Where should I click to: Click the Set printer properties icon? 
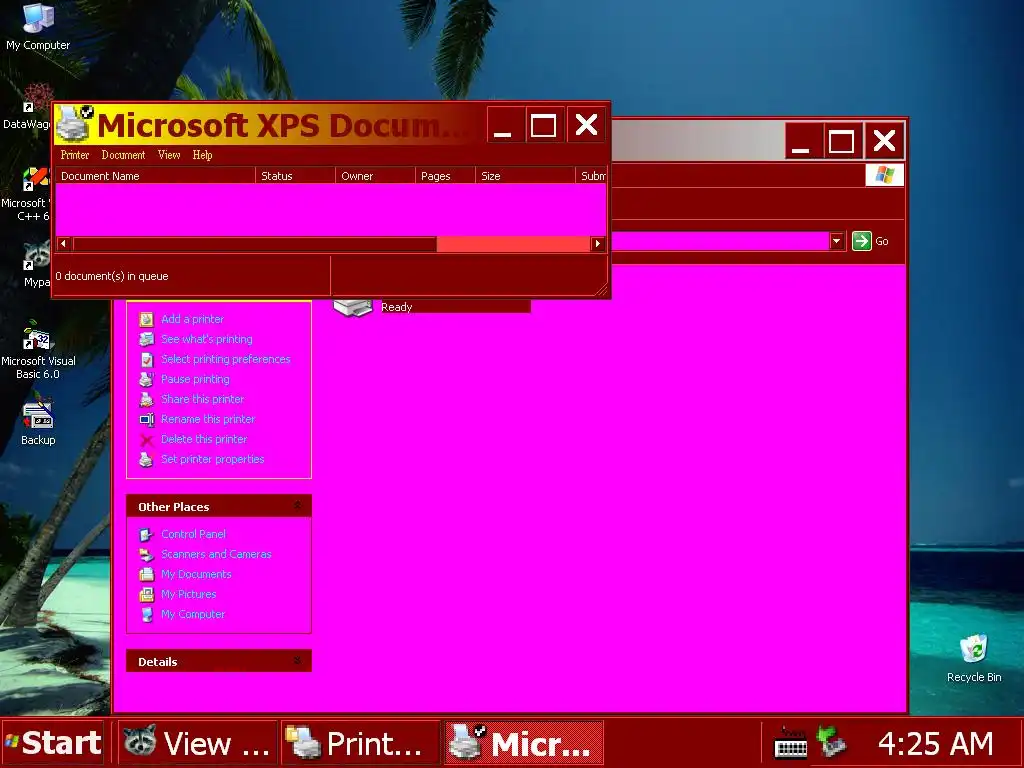(146, 459)
